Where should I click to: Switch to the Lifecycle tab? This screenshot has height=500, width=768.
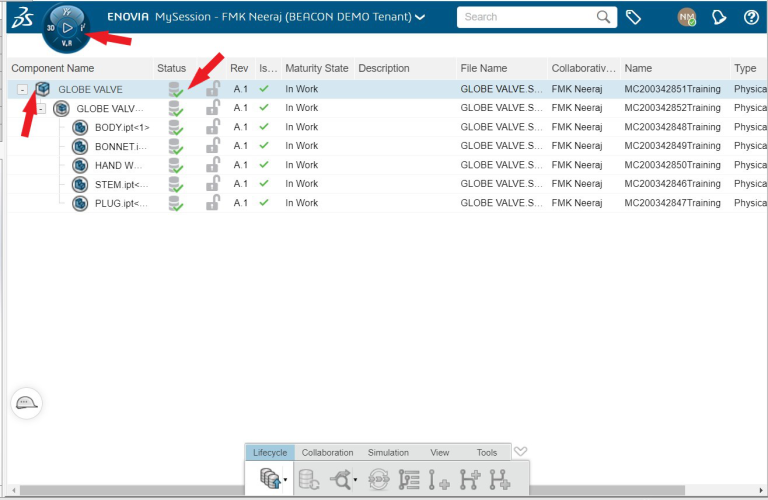[270, 452]
